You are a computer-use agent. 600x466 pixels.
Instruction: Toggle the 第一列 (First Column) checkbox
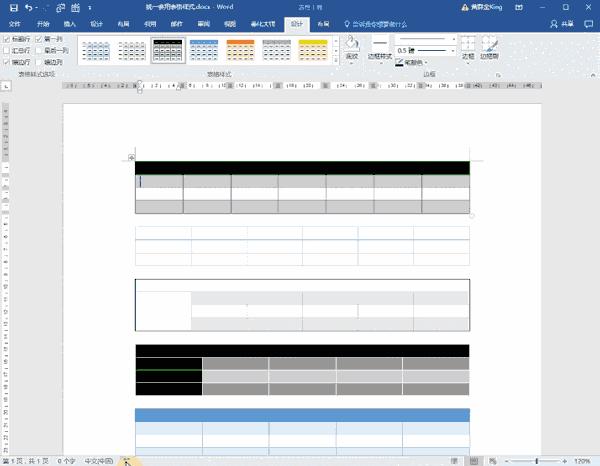point(39,39)
